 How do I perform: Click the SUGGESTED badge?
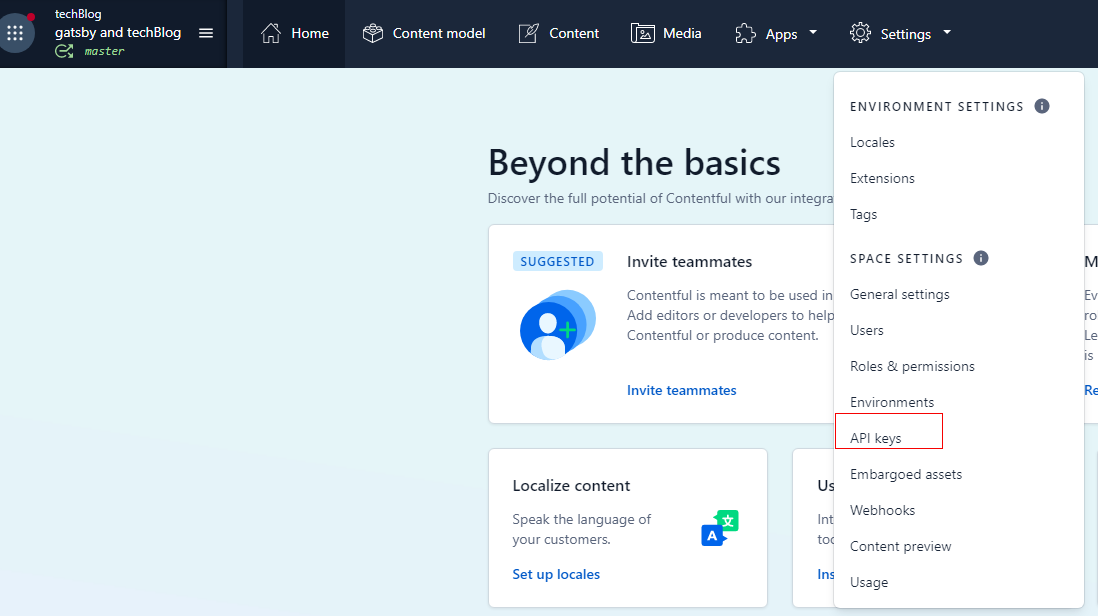point(557,261)
